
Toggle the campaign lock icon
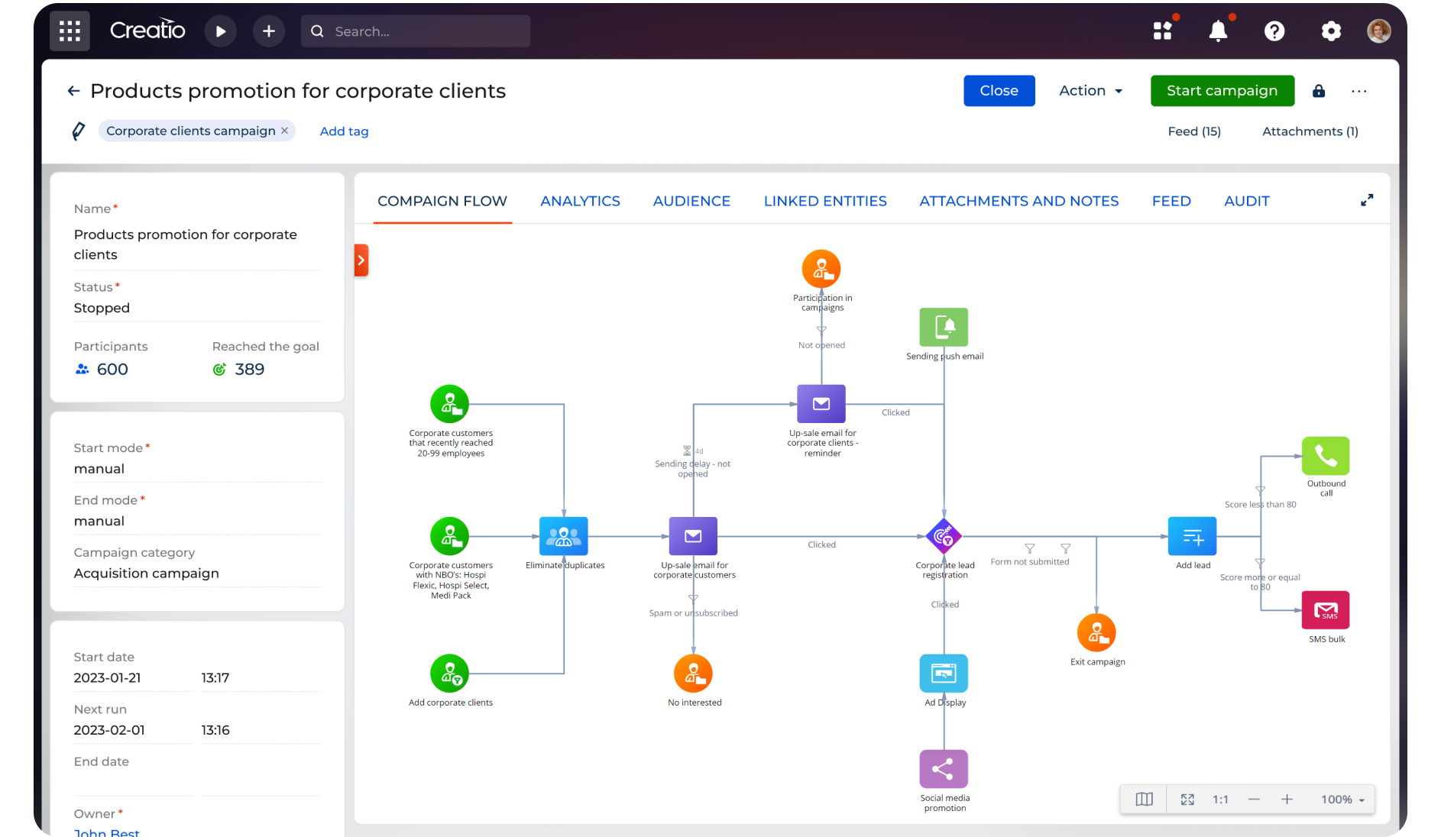coord(1319,91)
